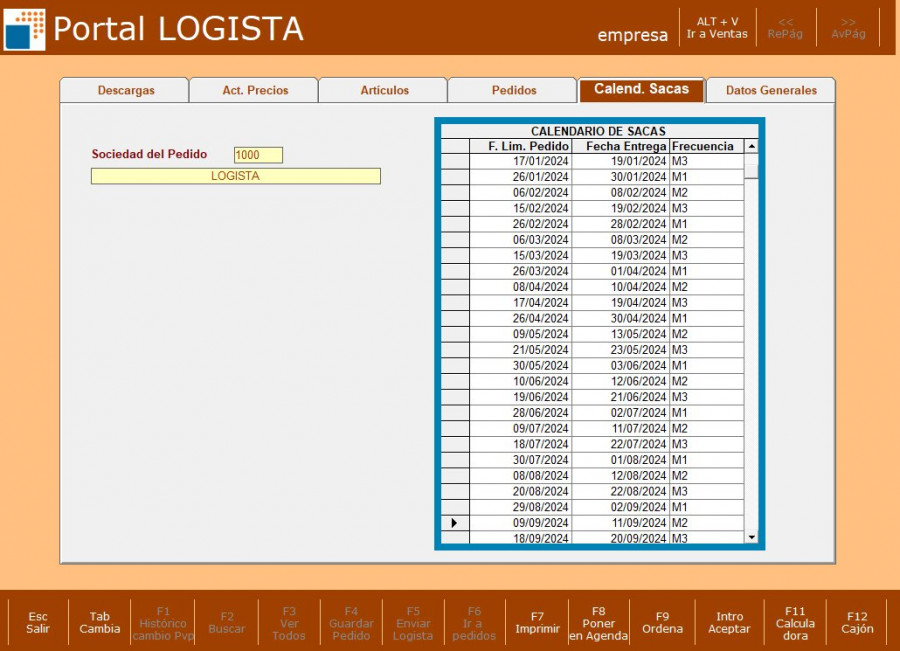The height and width of the screenshot is (651, 900).
Task: Select row selector for 17/01/2024 entry
Action: pyautogui.click(x=455, y=161)
